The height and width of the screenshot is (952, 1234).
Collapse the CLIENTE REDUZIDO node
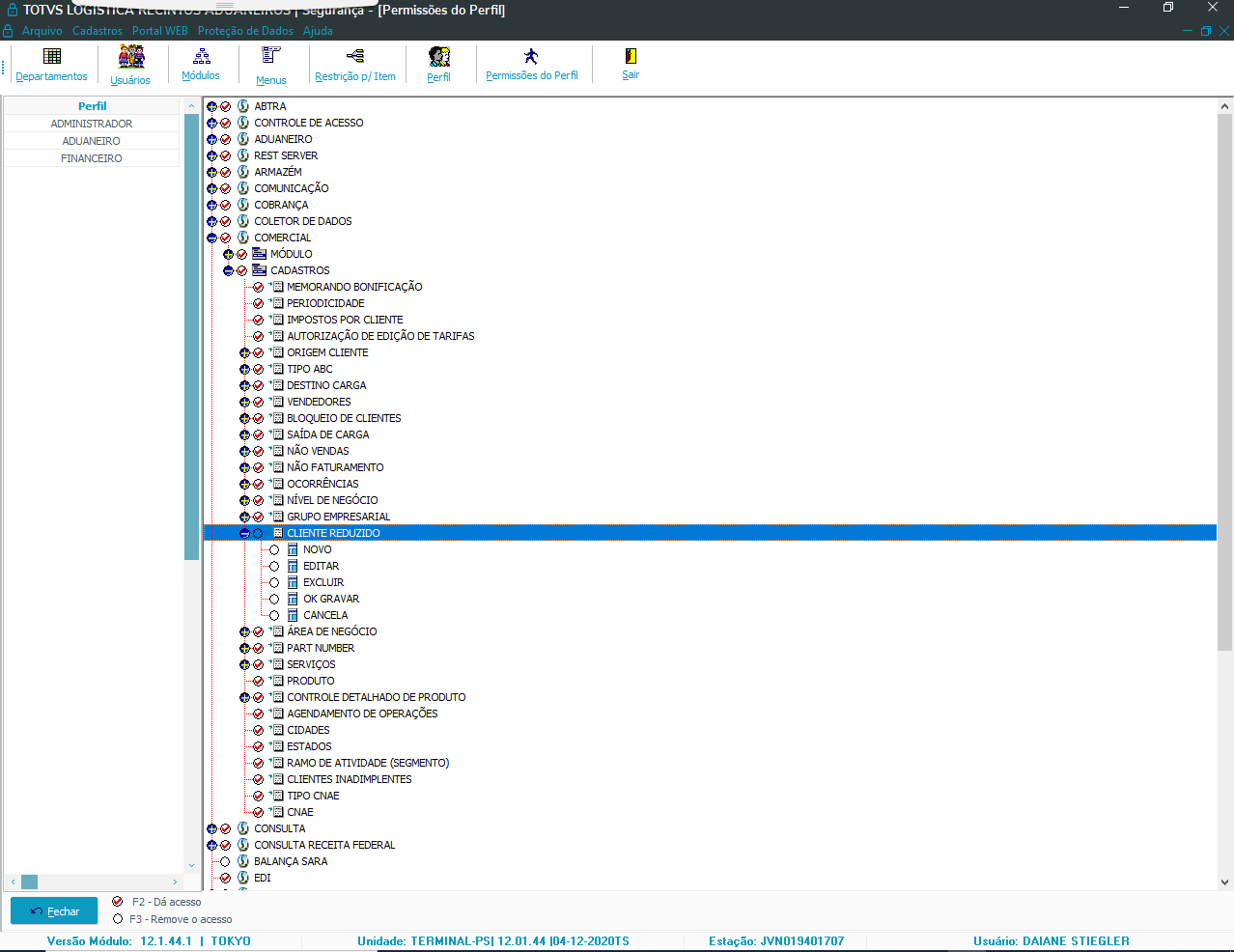[244, 534]
